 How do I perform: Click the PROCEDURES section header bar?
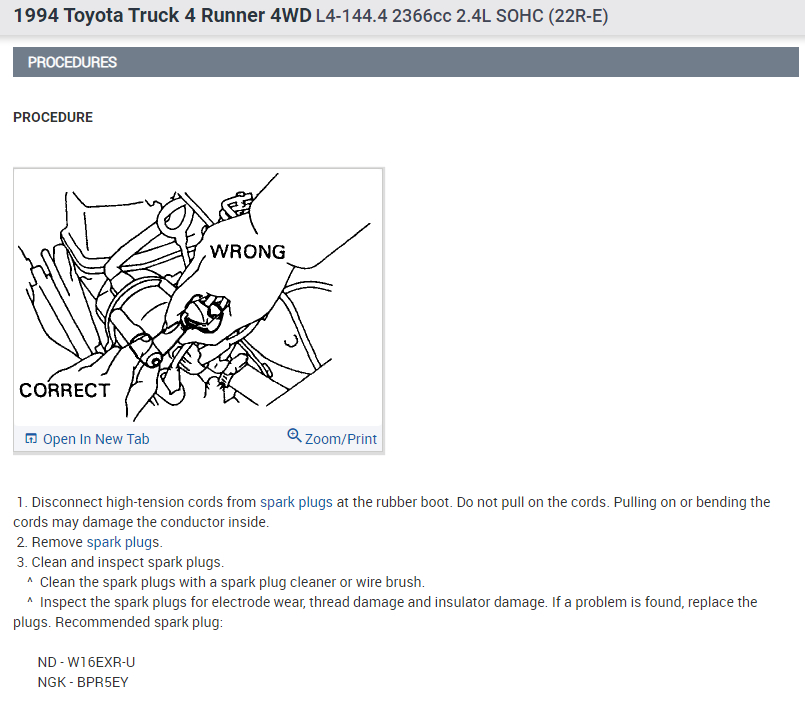coord(406,62)
